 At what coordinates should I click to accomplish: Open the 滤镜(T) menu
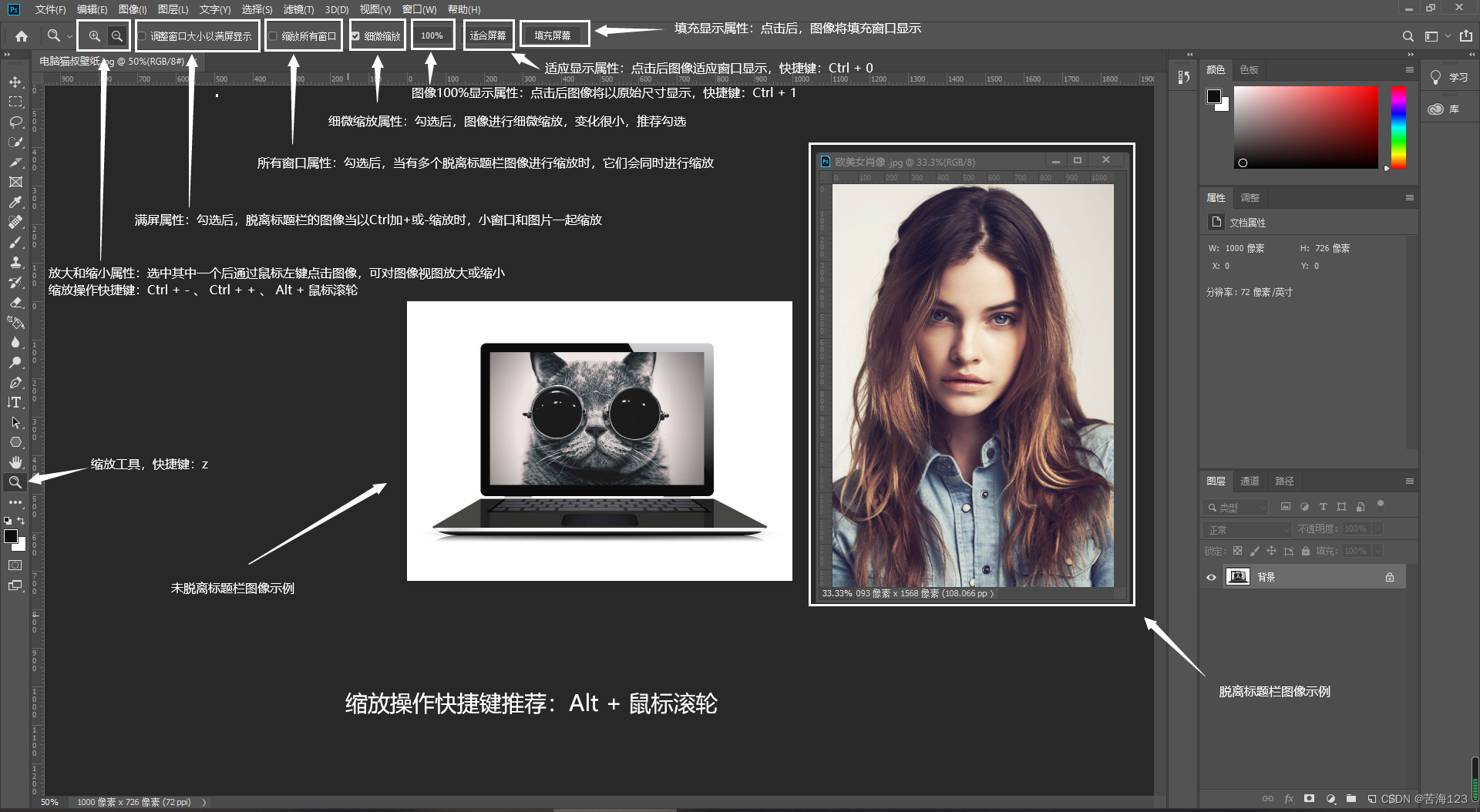click(298, 9)
